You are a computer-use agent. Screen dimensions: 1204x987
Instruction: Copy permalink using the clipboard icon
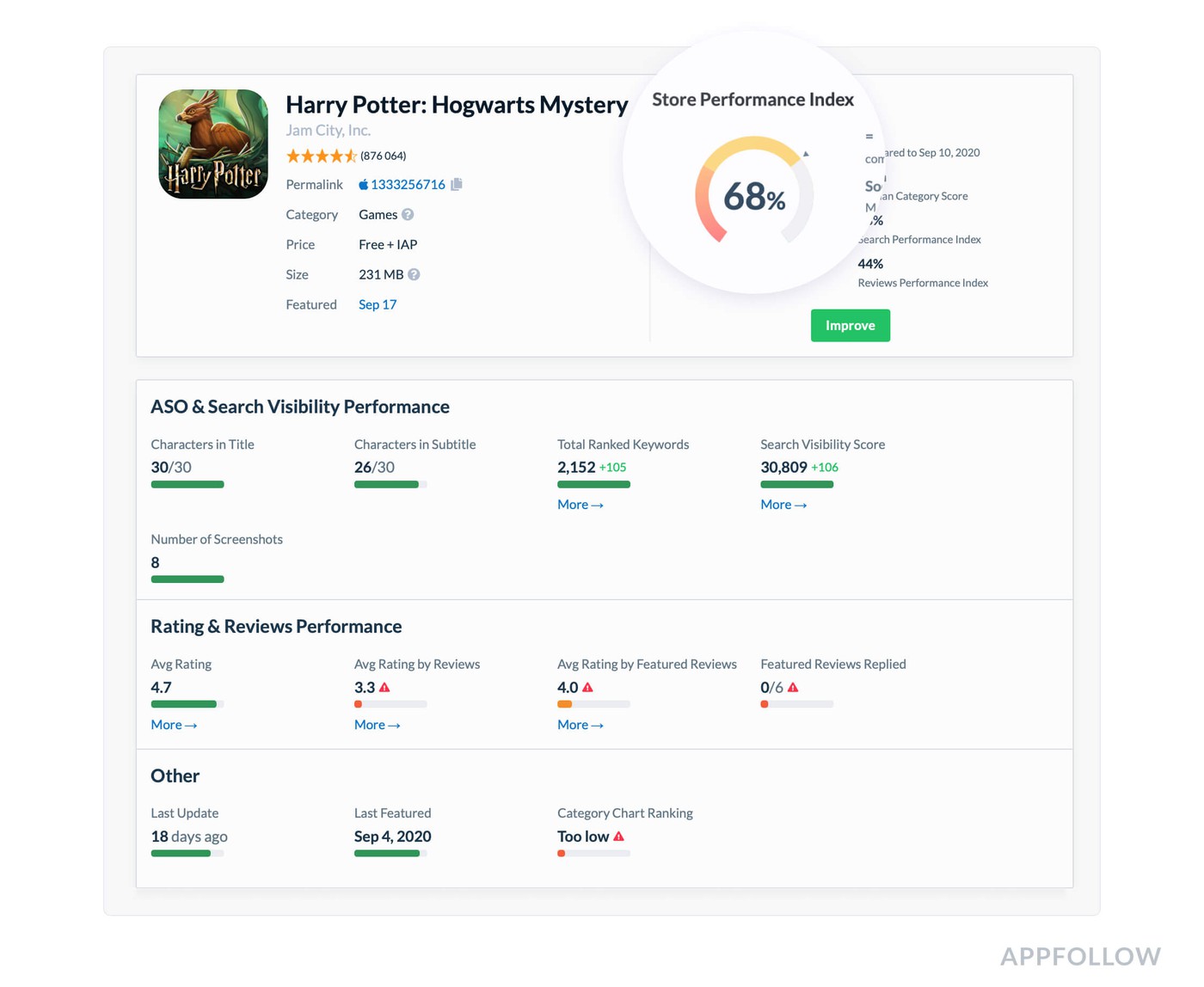pos(457,184)
